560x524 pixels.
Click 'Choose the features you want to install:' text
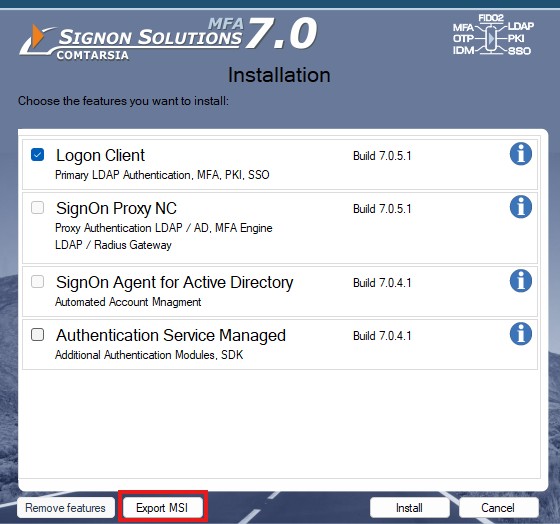(x=123, y=101)
